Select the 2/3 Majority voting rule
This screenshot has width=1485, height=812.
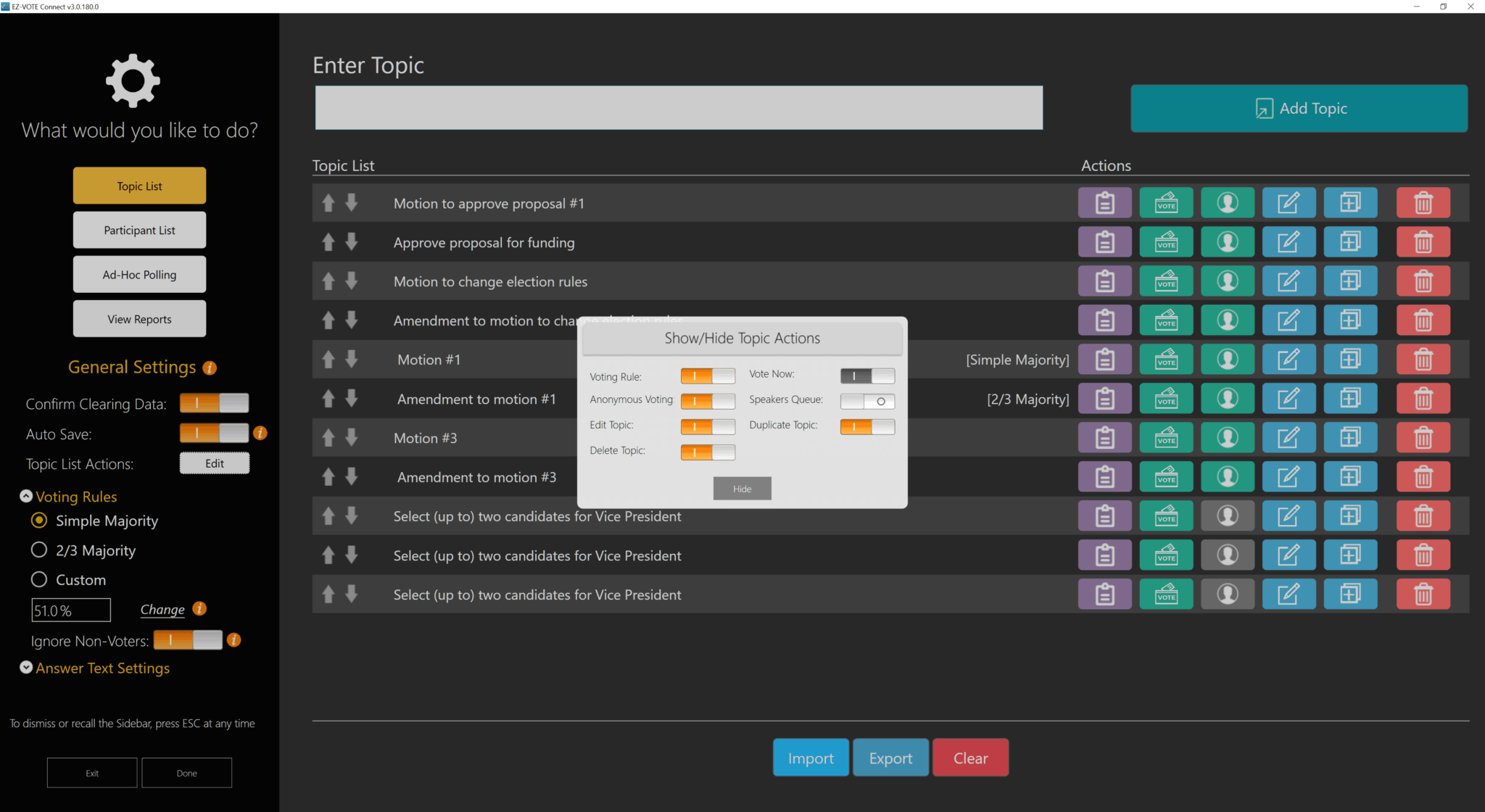(x=39, y=550)
